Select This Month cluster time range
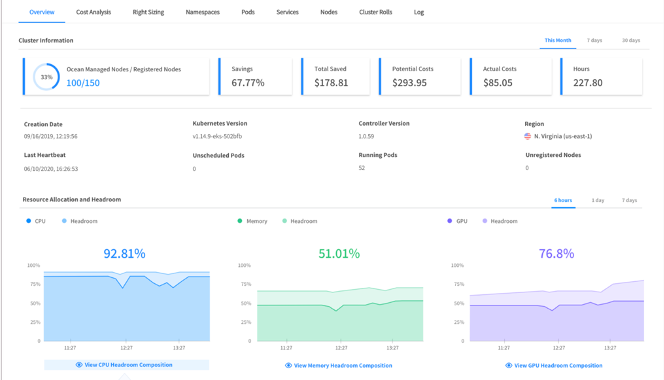Image resolution: width=664 pixels, height=380 pixels. 558,40
